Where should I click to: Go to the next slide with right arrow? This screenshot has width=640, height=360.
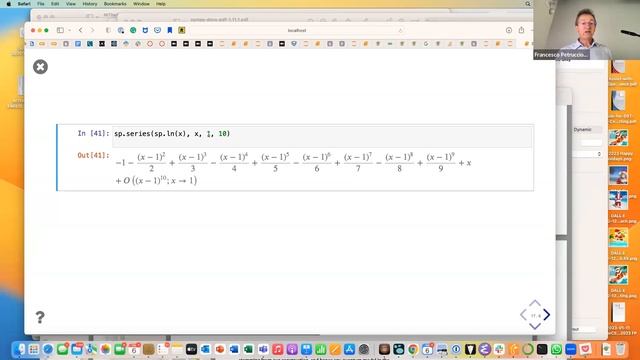coord(547,315)
